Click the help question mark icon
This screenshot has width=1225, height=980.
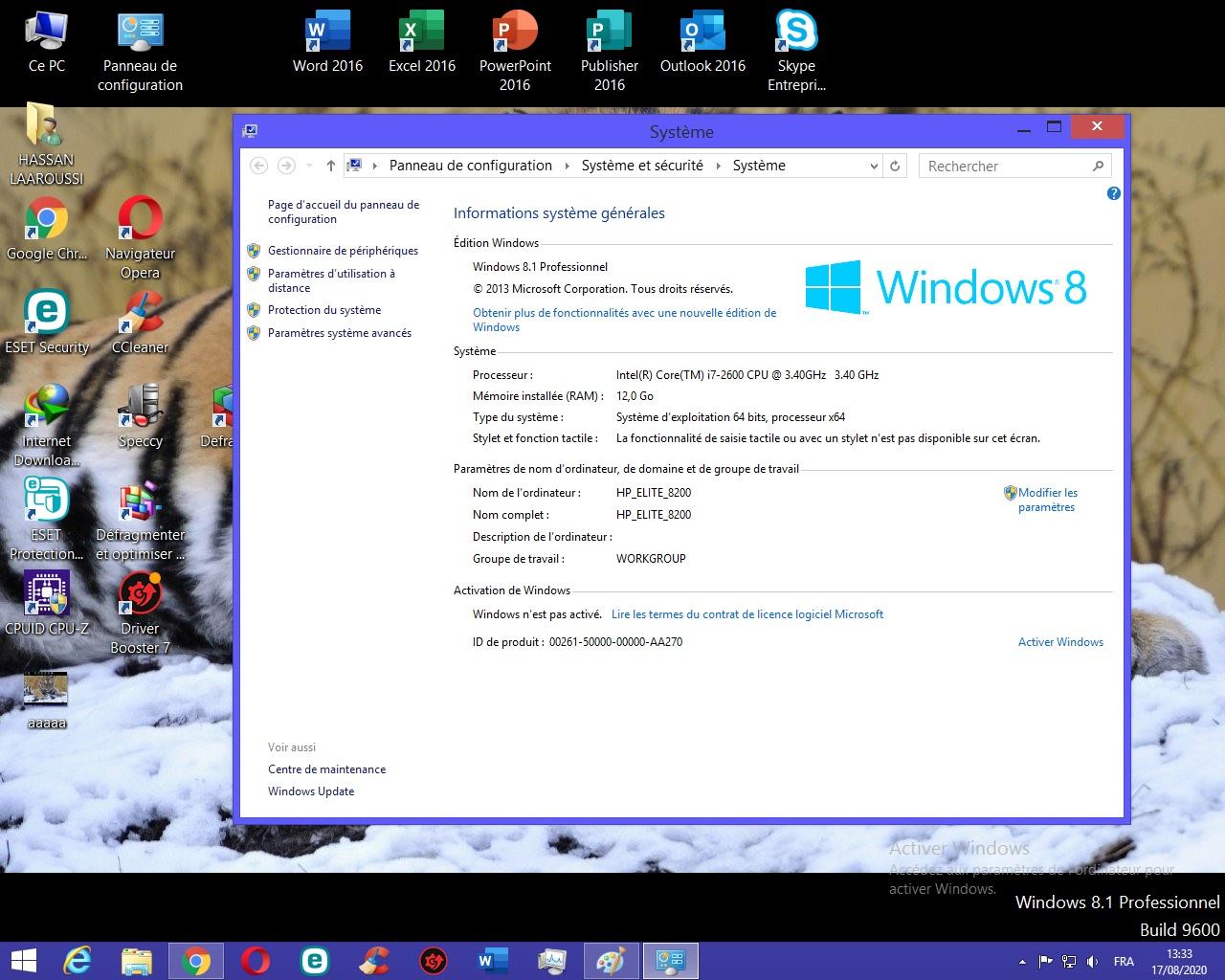click(x=1113, y=193)
